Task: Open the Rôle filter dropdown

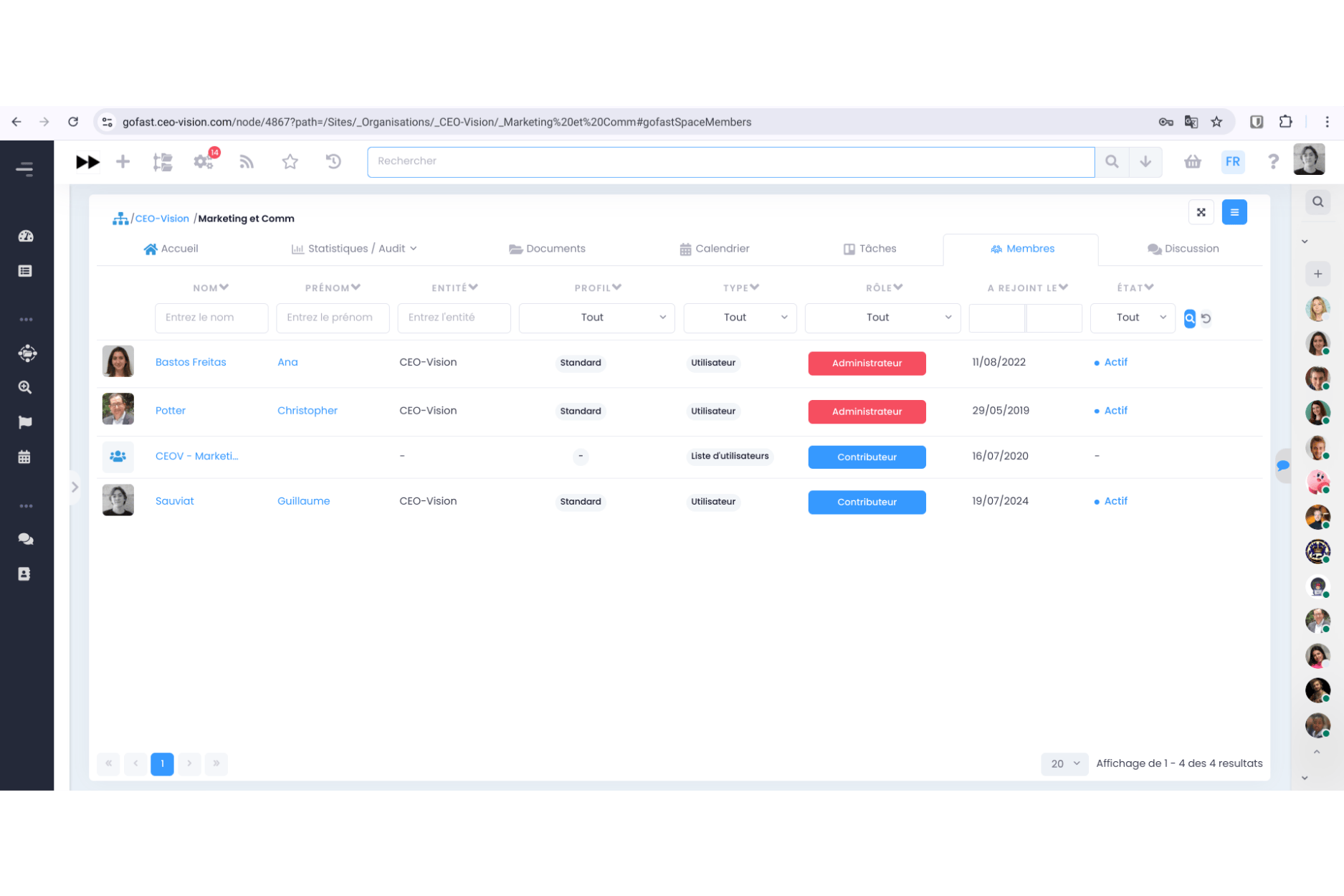Action: click(882, 318)
